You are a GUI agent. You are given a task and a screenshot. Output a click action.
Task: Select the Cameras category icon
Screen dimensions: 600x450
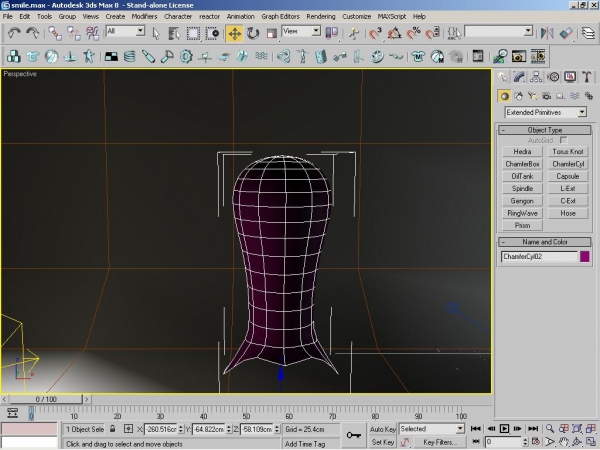tap(546, 96)
